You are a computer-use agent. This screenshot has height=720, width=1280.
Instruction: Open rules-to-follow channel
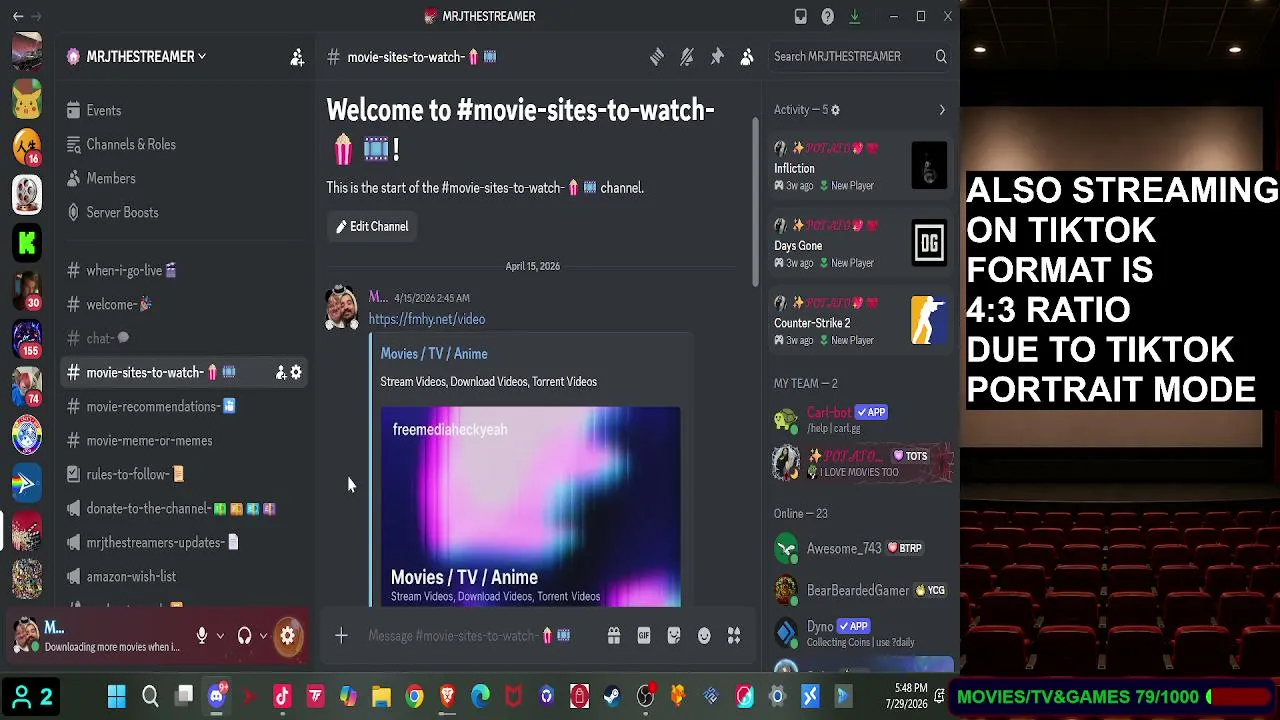(x=185, y=475)
